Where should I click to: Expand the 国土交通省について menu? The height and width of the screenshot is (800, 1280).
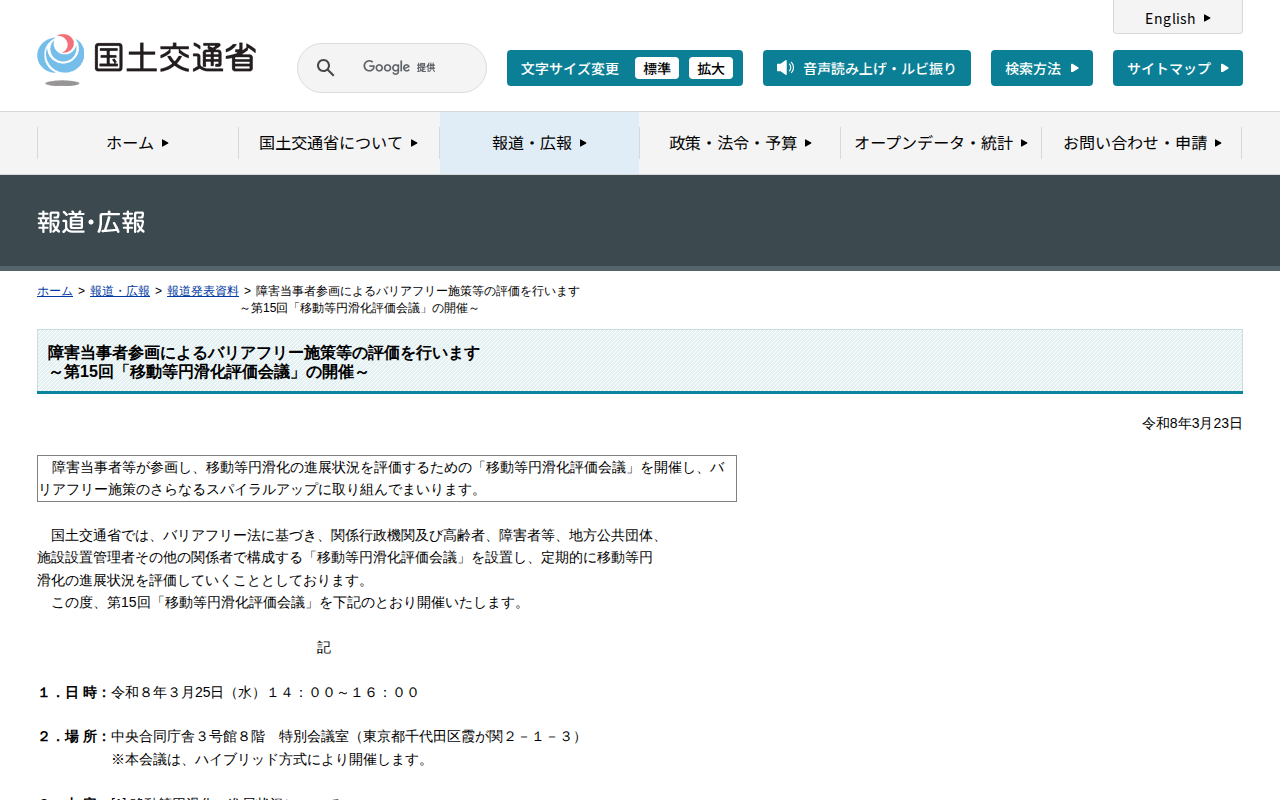(x=339, y=143)
